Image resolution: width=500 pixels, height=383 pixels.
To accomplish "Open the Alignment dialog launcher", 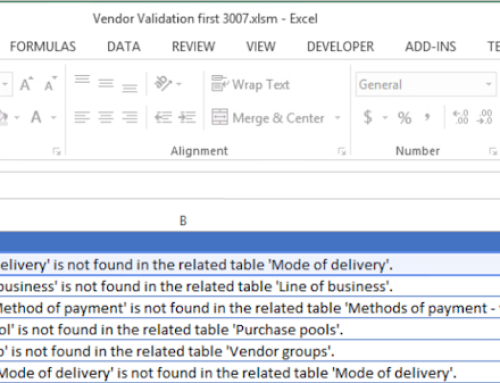I will [x=342, y=151].
